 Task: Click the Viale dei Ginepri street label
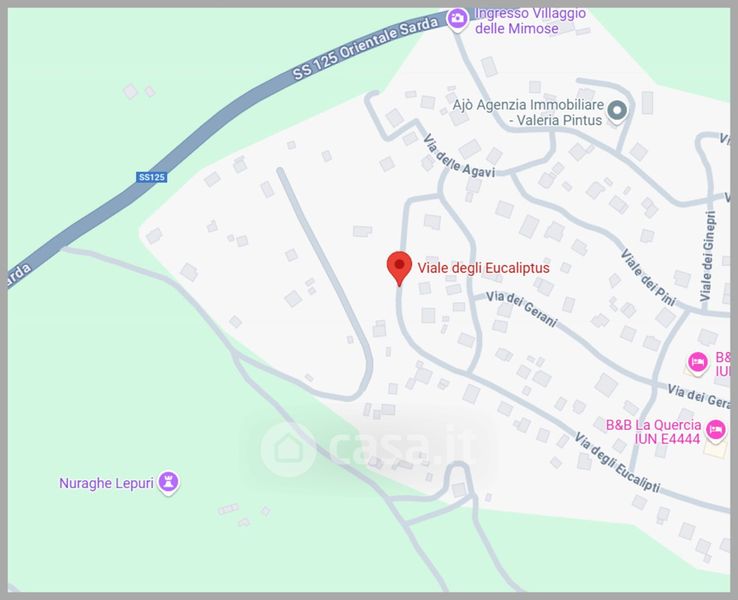pyautogui.click(x=707, y=256)
